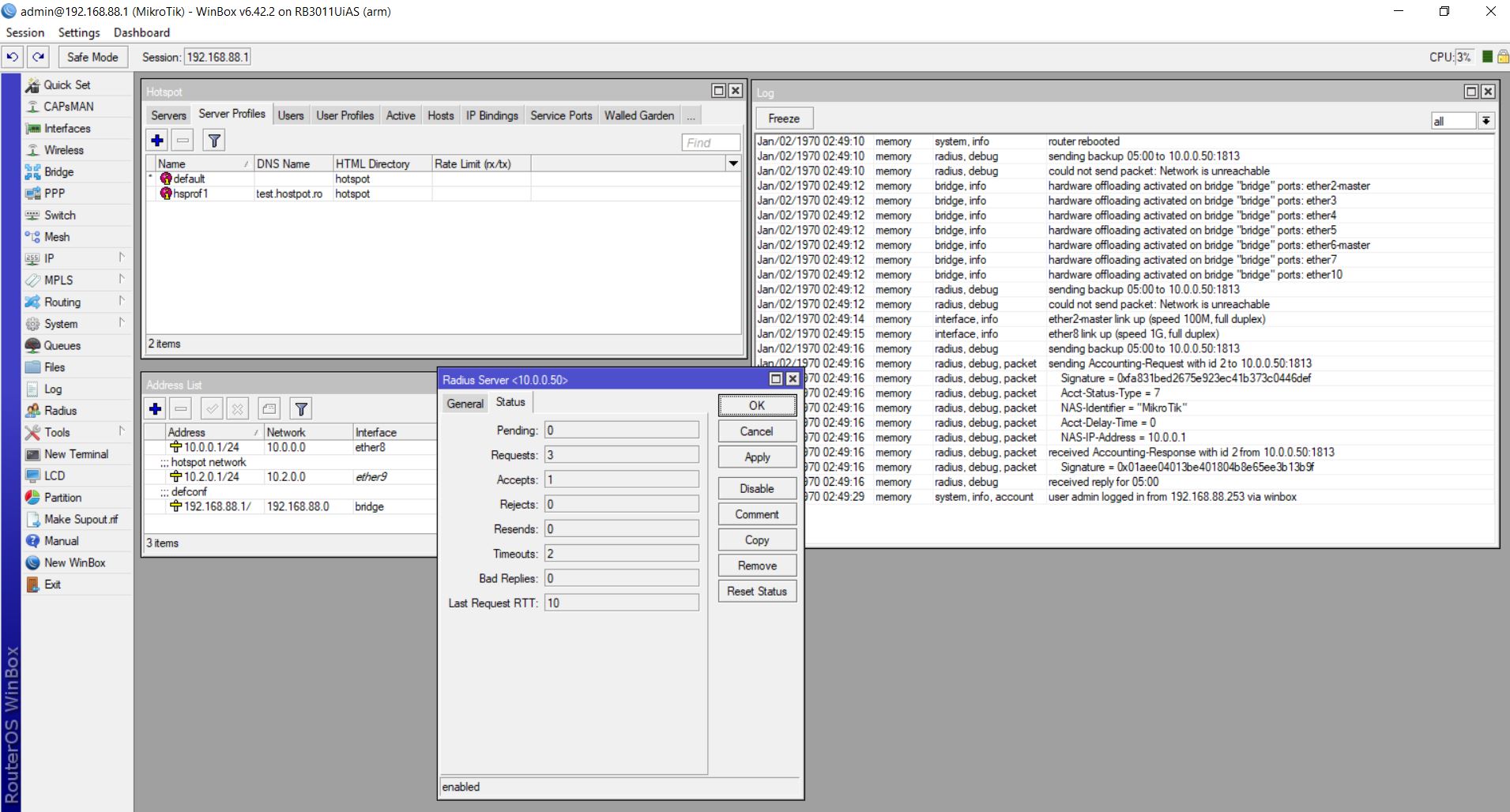
Task: Open the Log topic filter dropdown arrow
Action: pos(1486,121)
